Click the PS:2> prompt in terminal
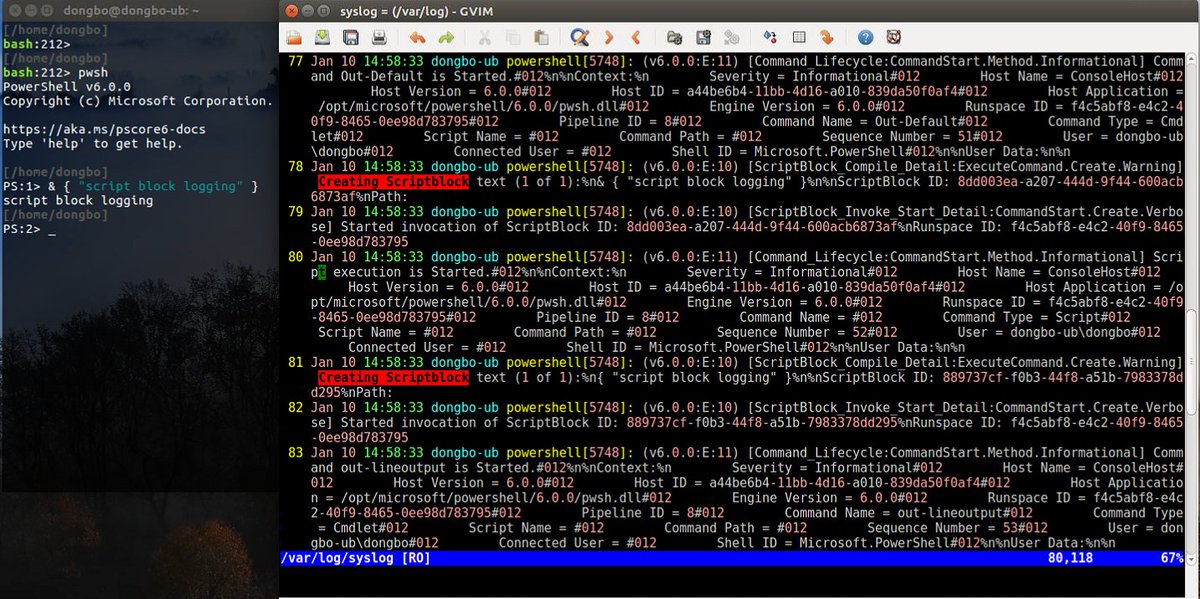1200x599 pixels. 20,229
